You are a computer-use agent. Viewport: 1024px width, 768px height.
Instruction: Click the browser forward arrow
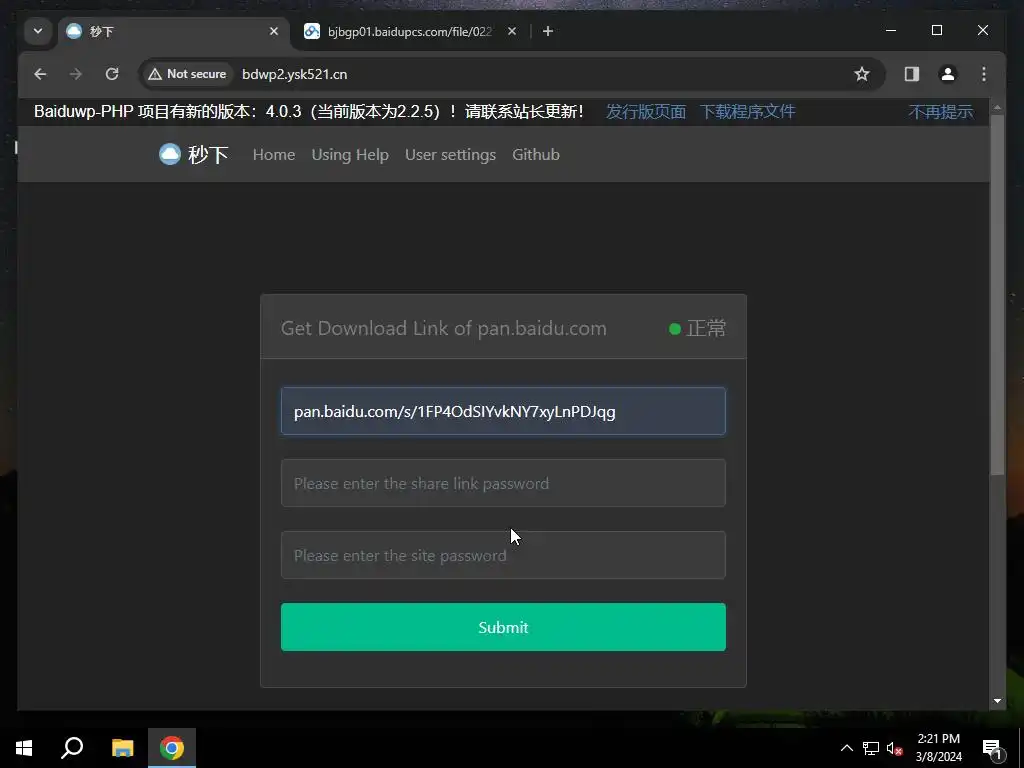point(76,74)
